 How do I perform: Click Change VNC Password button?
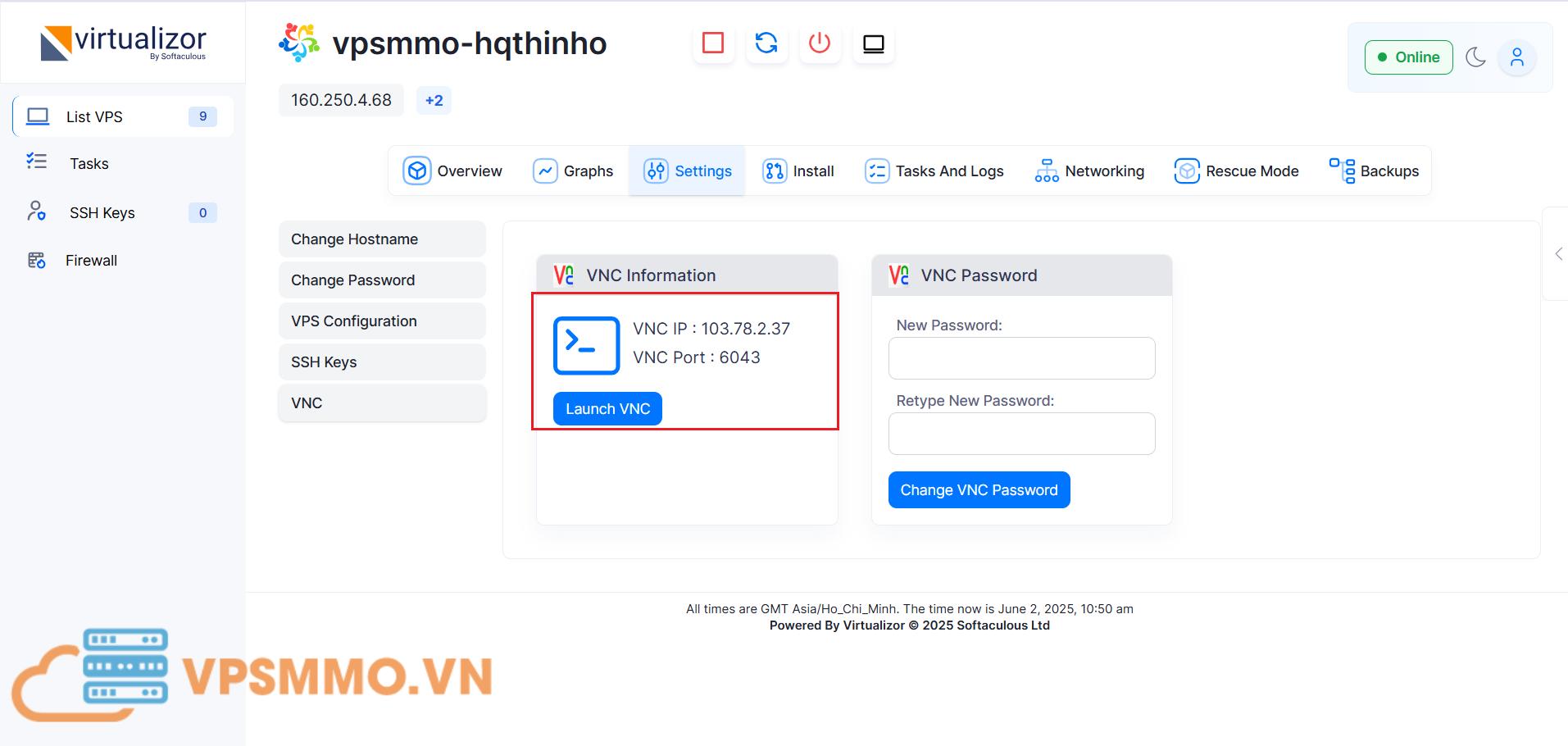(979, 489)
